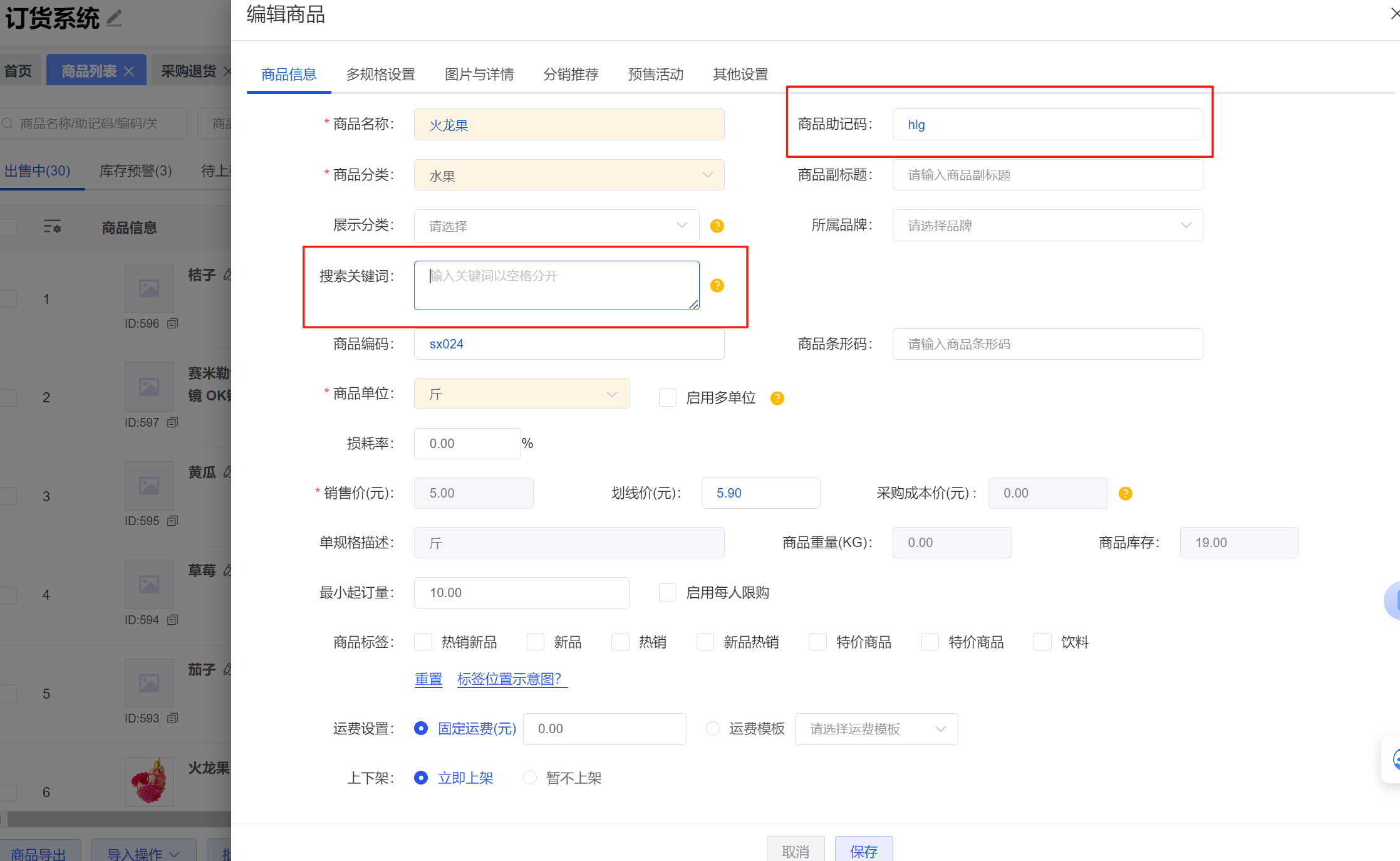
Task: Click the help icon next to 启用多单位
Action: (x=777, y=398)
